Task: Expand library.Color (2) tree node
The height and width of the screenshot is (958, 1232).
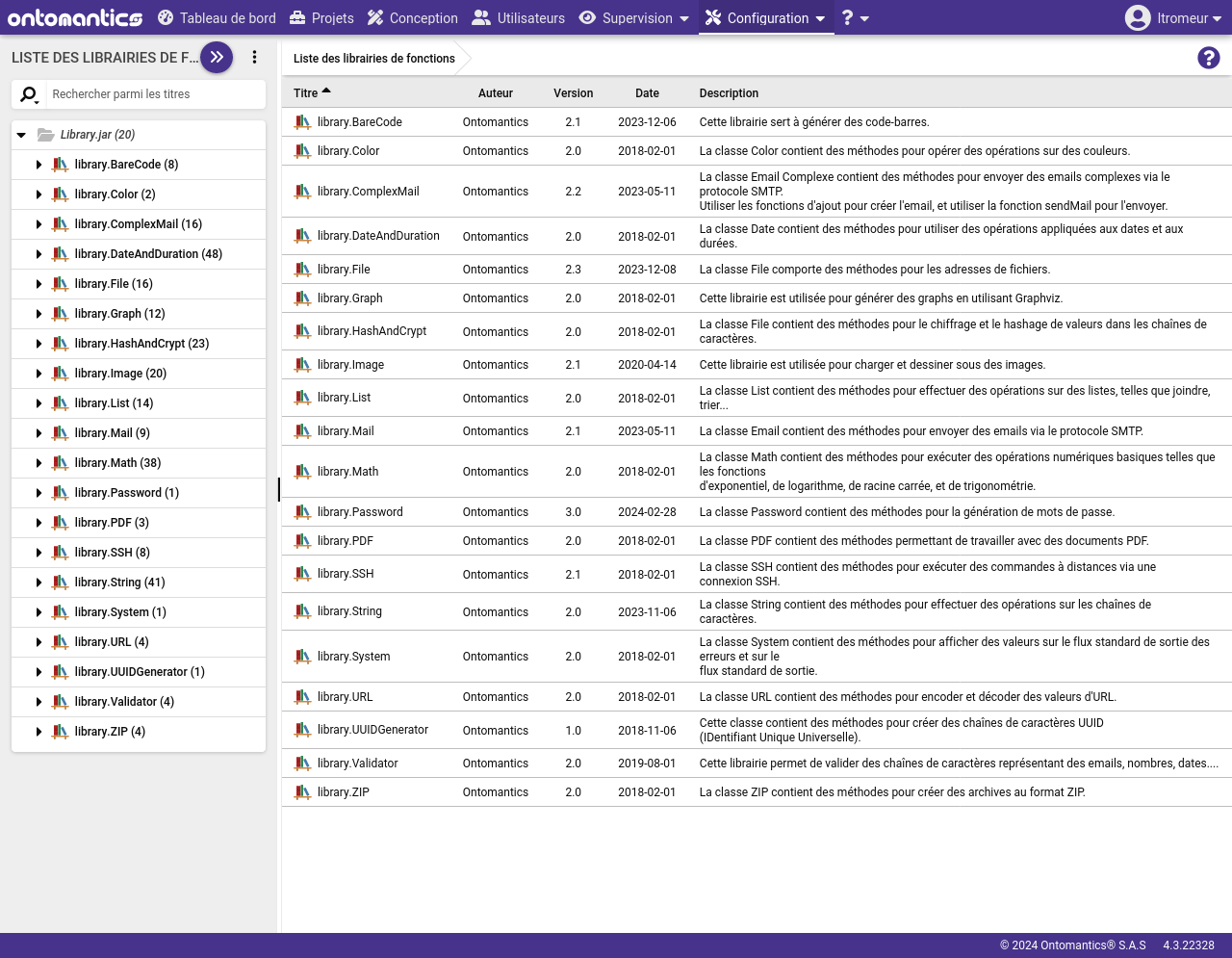Action: point(38,194)
